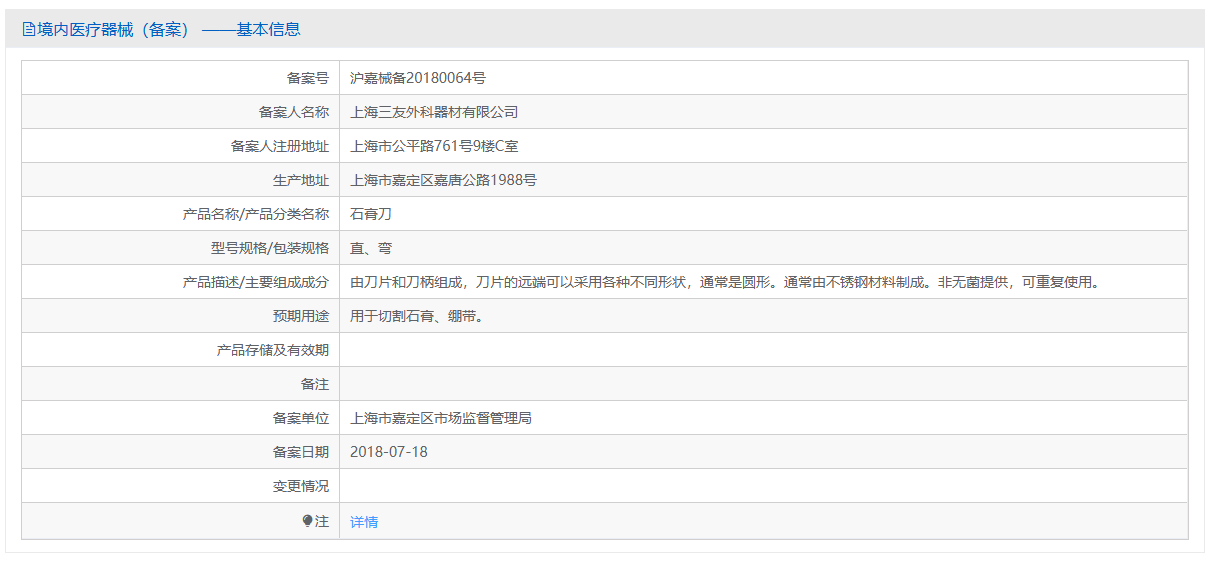Screen dimensions: 1214x561
Task: Click the 变更情况 row label
Action: tap(301, 486)
